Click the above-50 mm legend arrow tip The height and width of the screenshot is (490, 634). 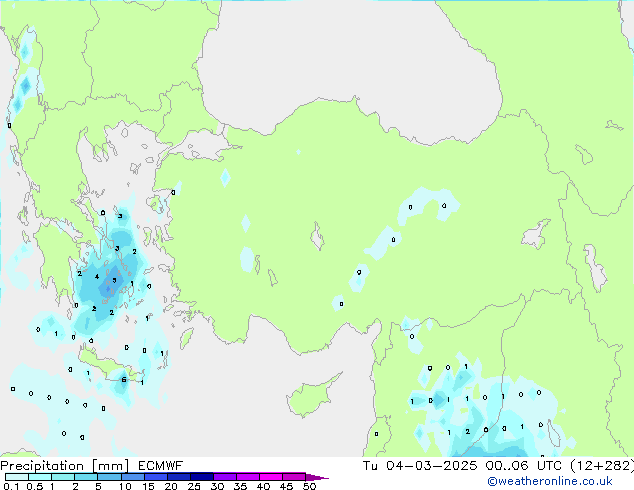317,477
